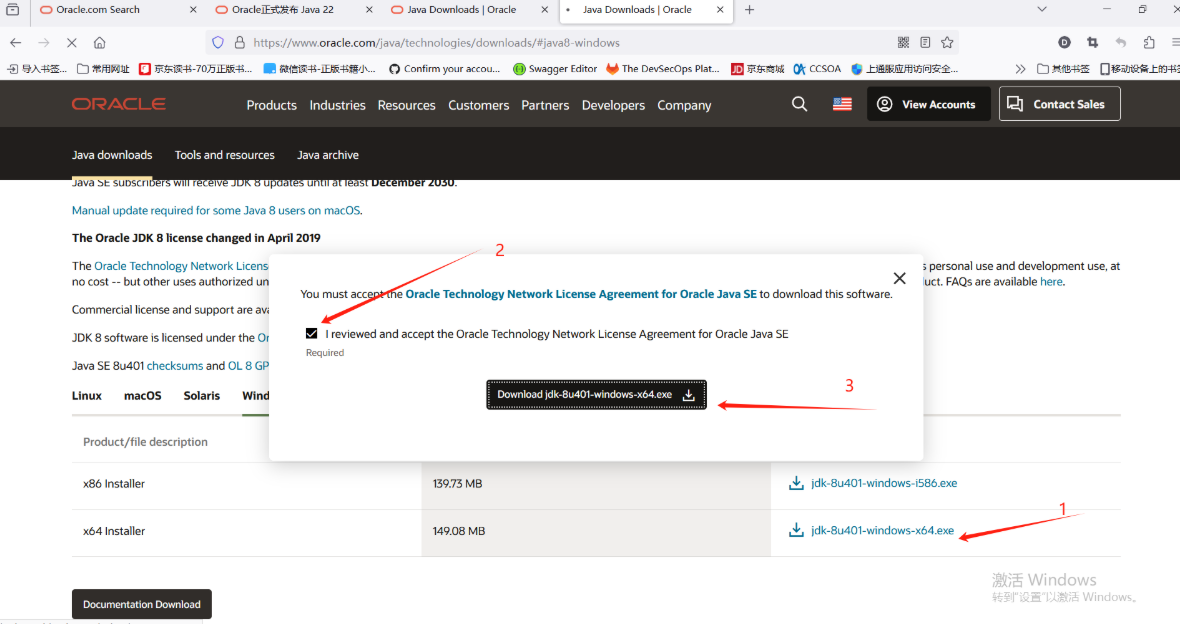Click download icon beside x64 installer link
Viewport: 1180px width, 624px height.
tap(796, 531)
